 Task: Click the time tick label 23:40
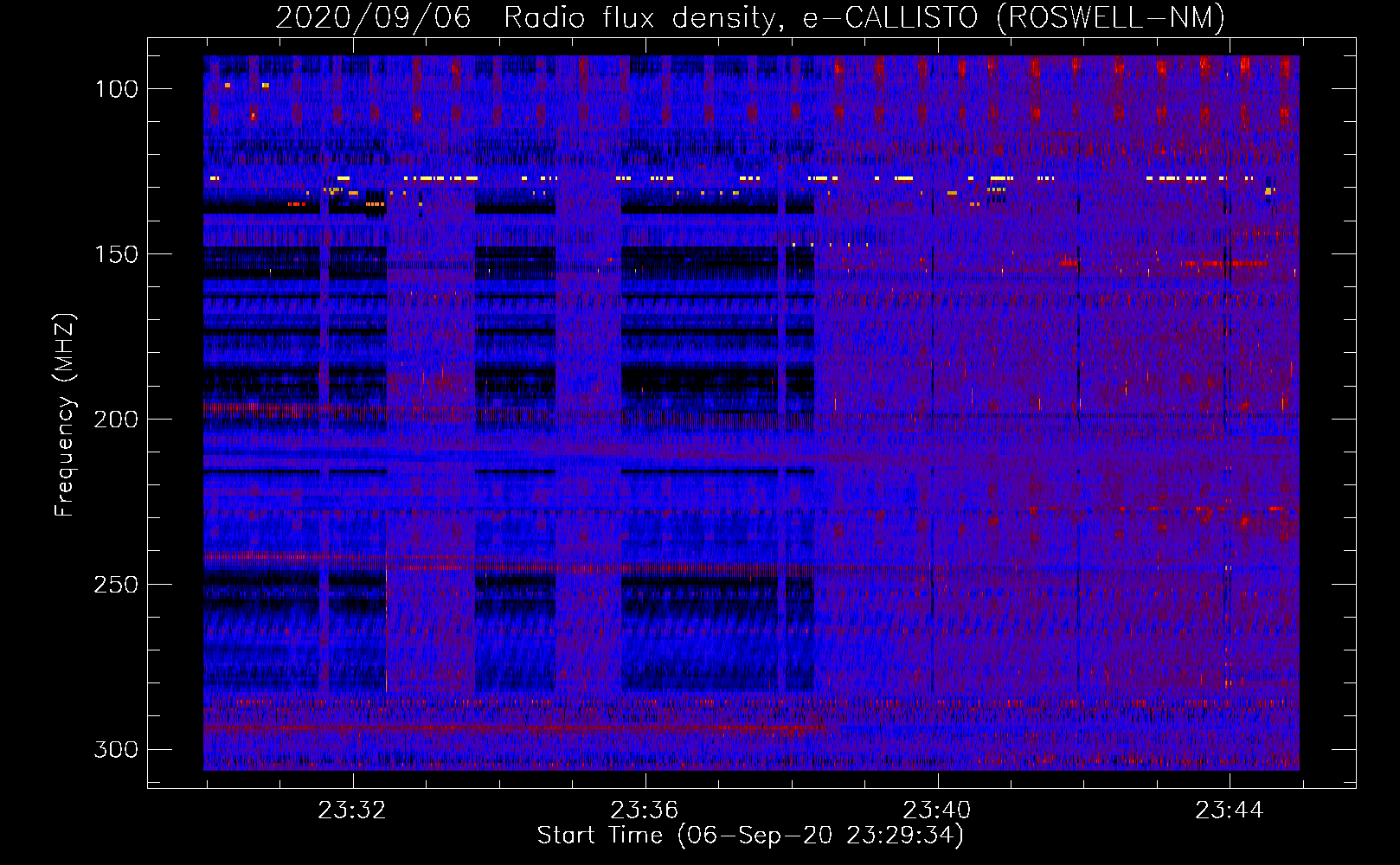tap(937, 811)
